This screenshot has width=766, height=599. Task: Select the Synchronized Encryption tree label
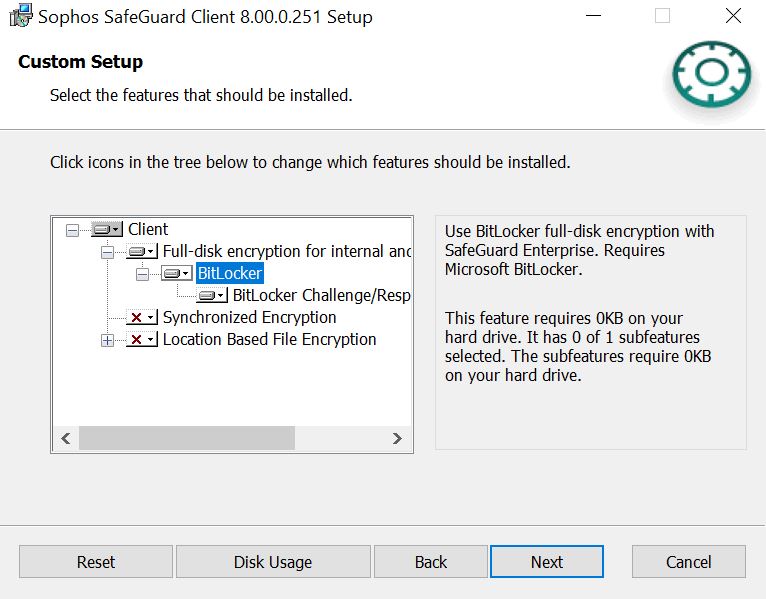click(249, 318)
